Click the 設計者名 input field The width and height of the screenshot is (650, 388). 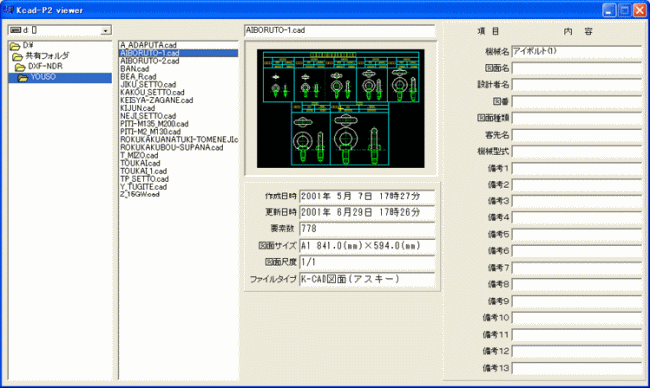coord(577,85)
